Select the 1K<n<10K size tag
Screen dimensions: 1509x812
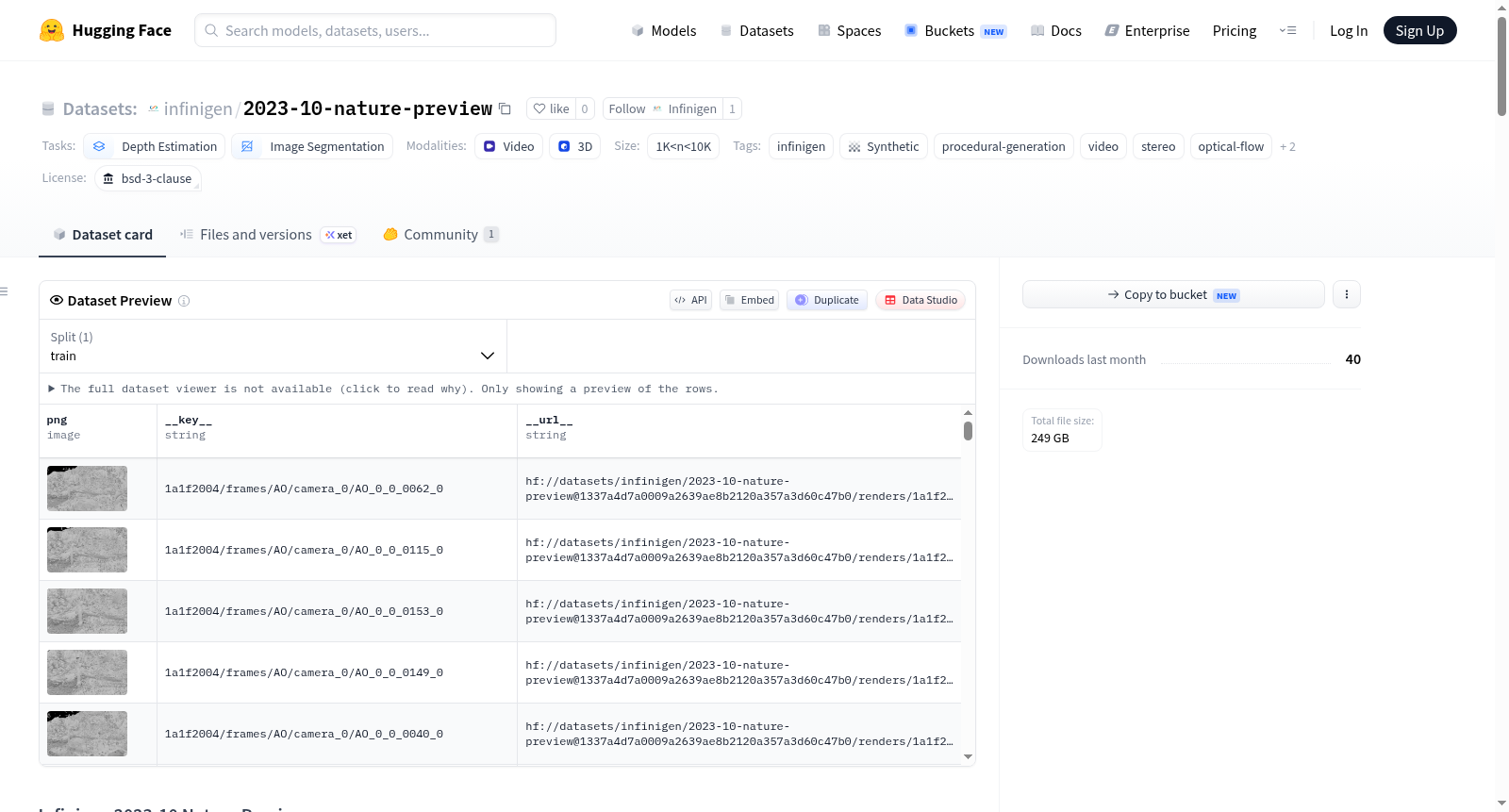(x=684, y=146)
